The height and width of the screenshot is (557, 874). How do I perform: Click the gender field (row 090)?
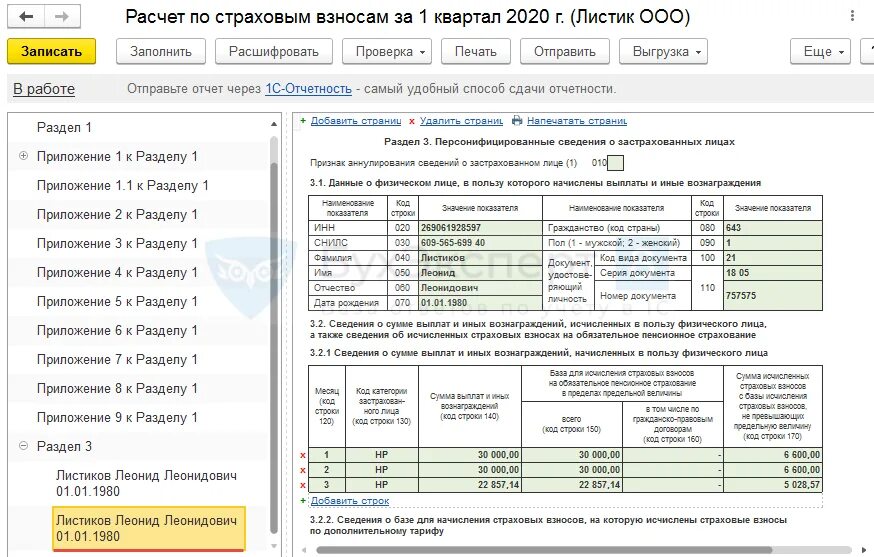coord(773,243)
